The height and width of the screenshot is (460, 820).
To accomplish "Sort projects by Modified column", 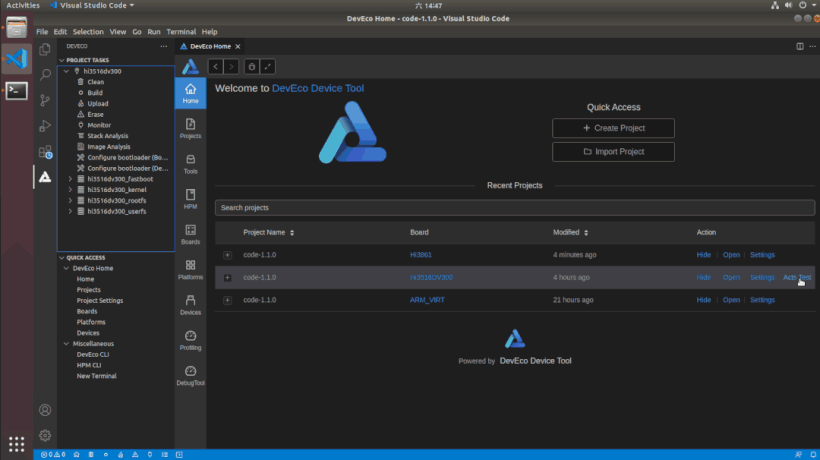I will point(586,233).
